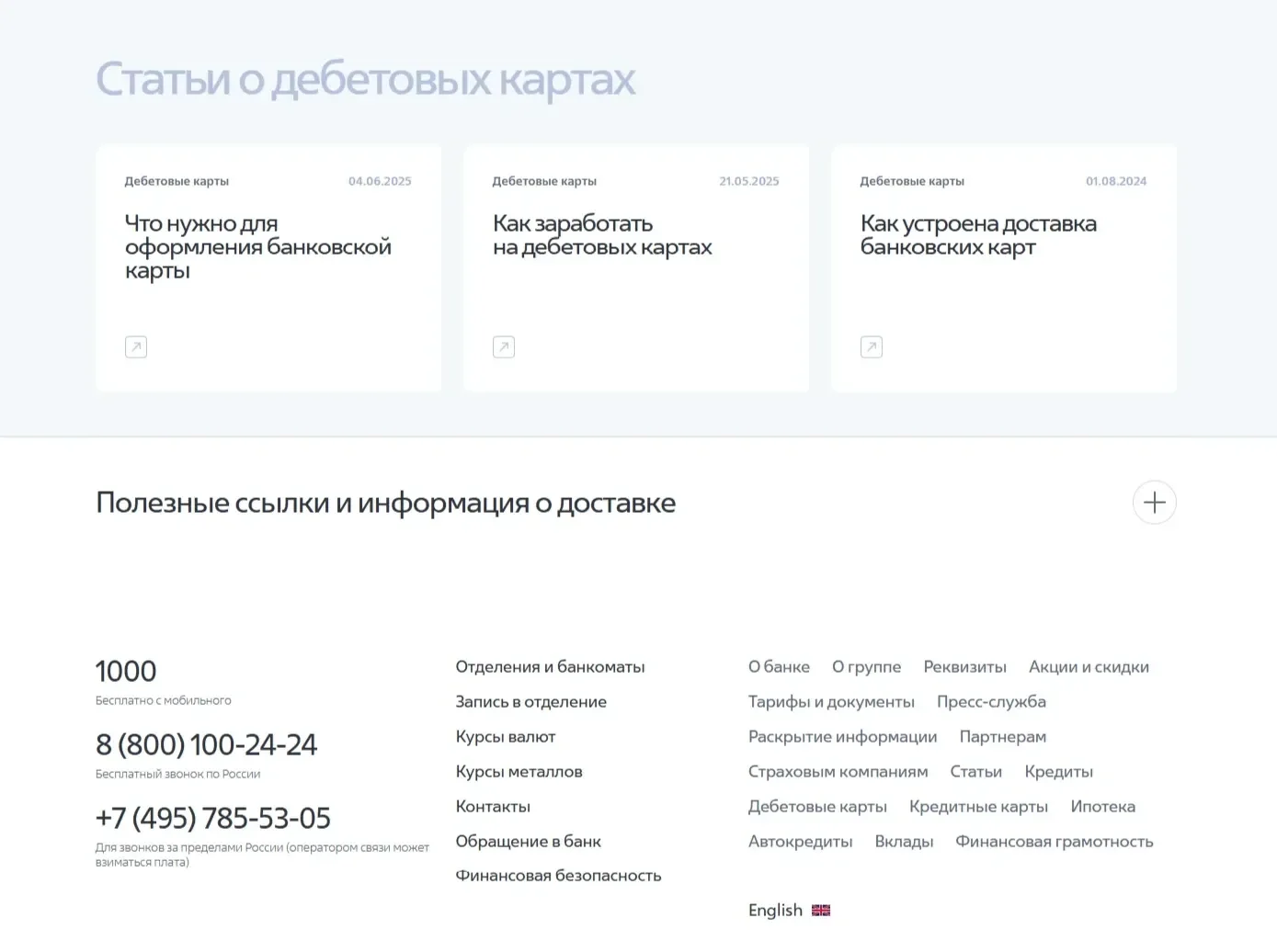Open arrow icon on 'Как заработать' card
The image size is (1277, 952).
click(x=504, y=347)
